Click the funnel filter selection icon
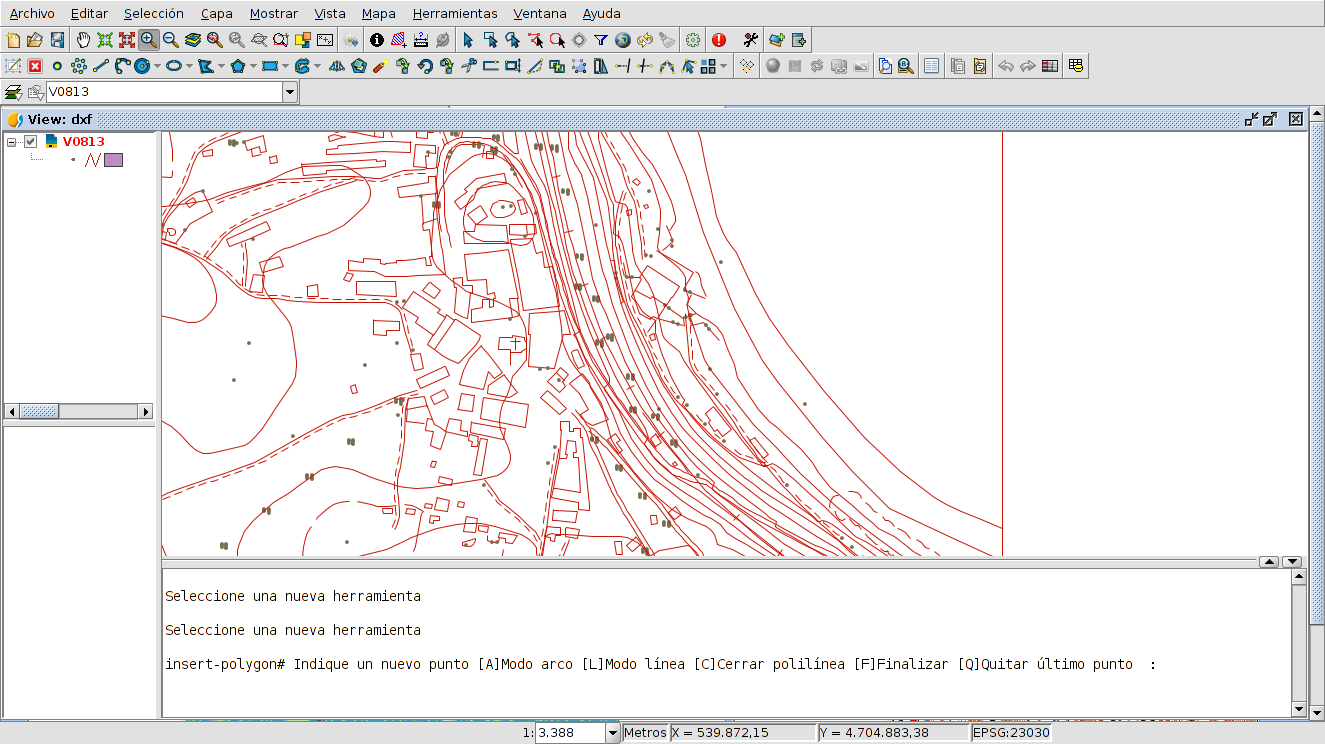Screen dimensions: 1325x744 click(600, 40)
